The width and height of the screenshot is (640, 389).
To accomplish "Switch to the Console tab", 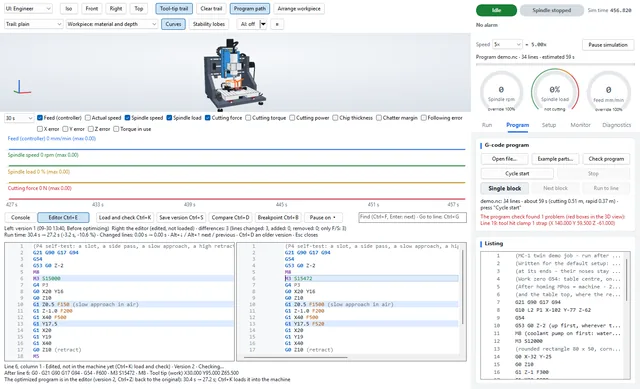I will [x=20, y=218].
